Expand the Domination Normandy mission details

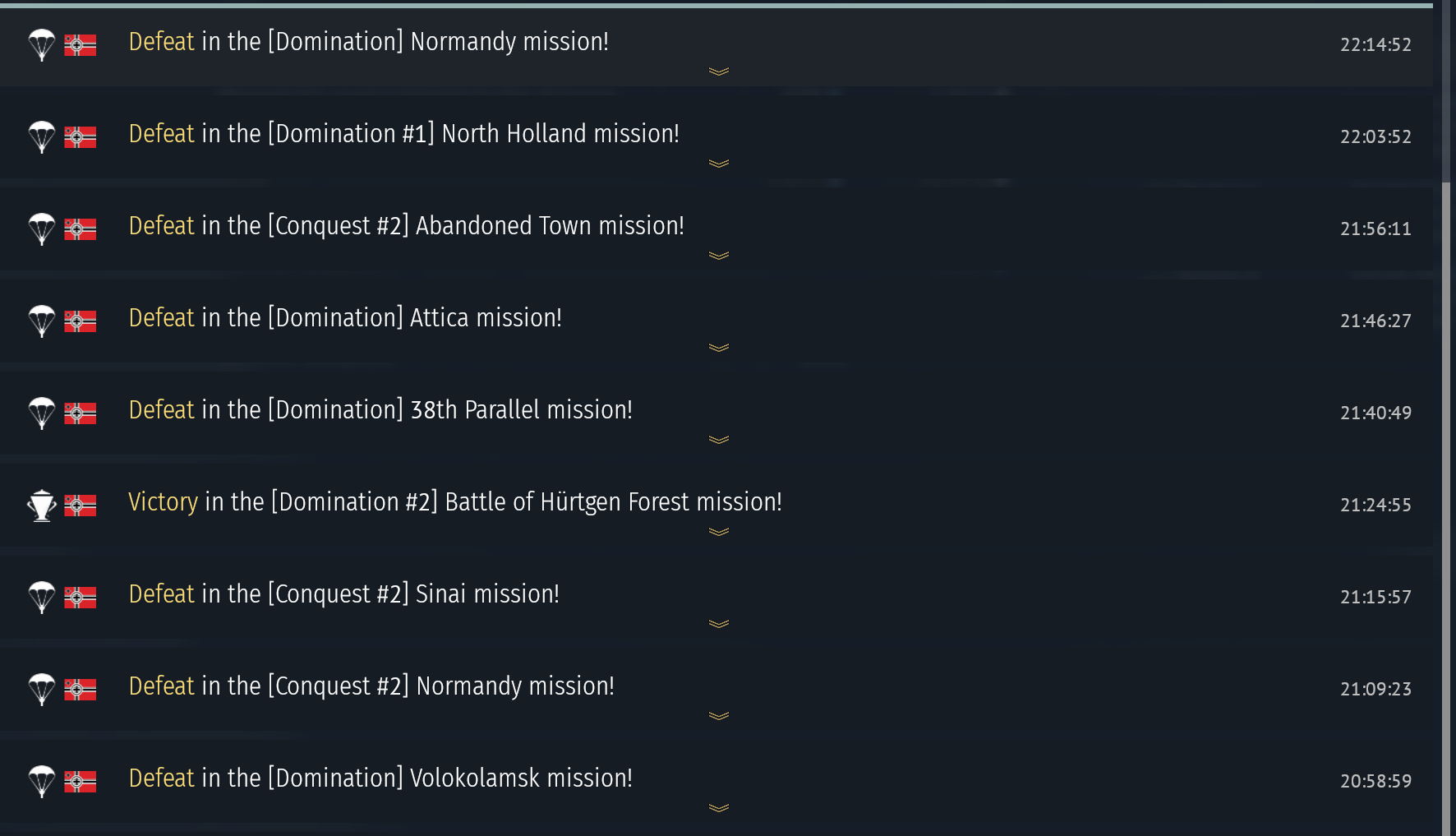[719, 72]
